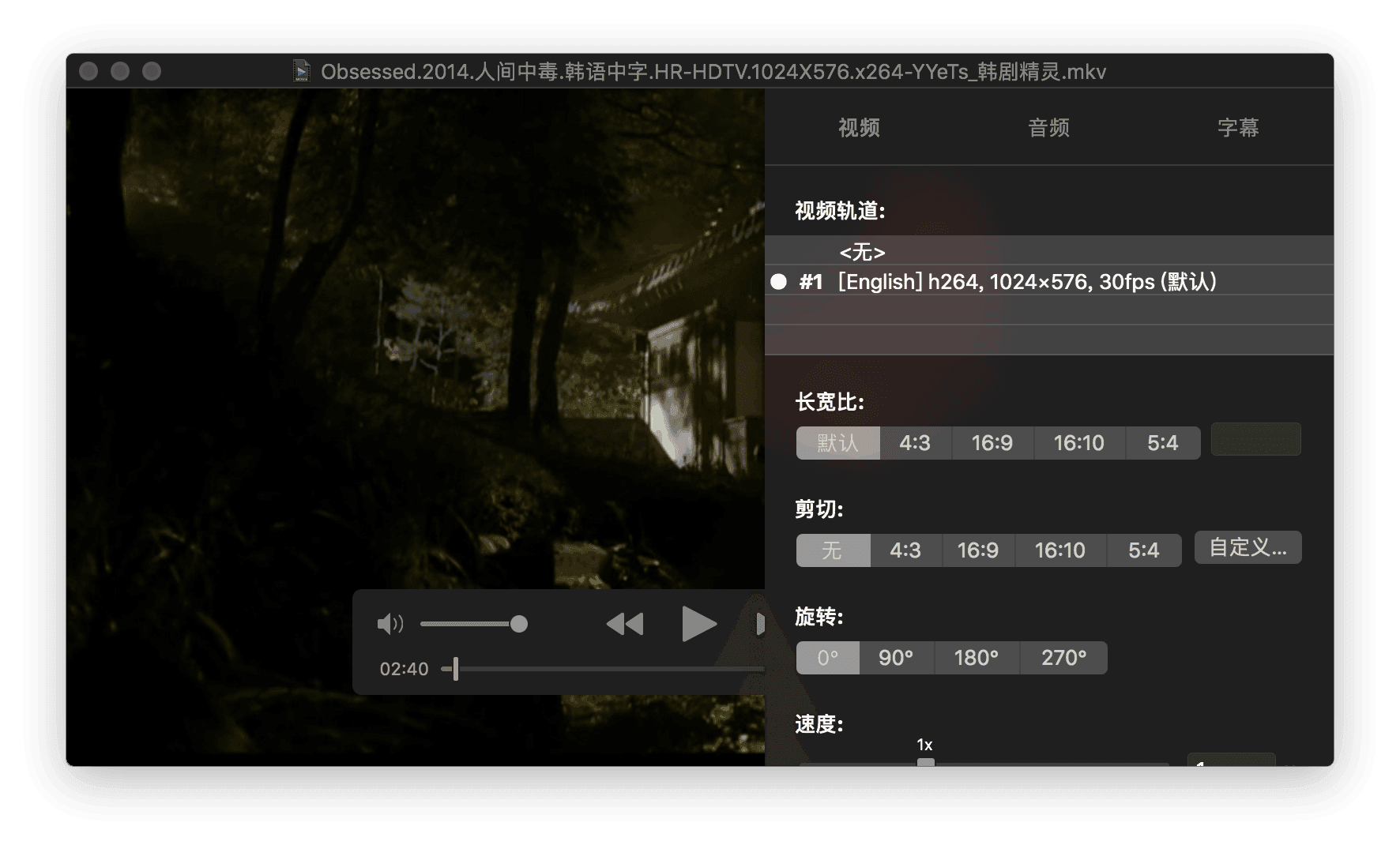Click the red close window button
The width and height of the screenshot is (1400, 845).
[x=88, y=72]
